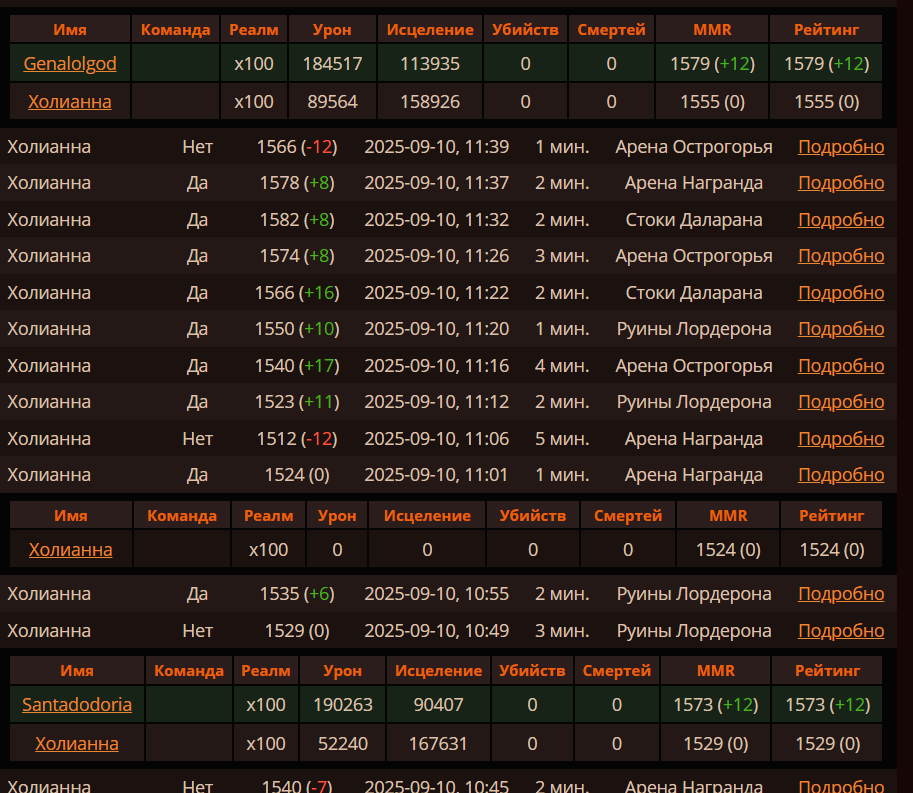
Task: Show Подробно for the 11:26 match
Action: (x=840, y=256)
